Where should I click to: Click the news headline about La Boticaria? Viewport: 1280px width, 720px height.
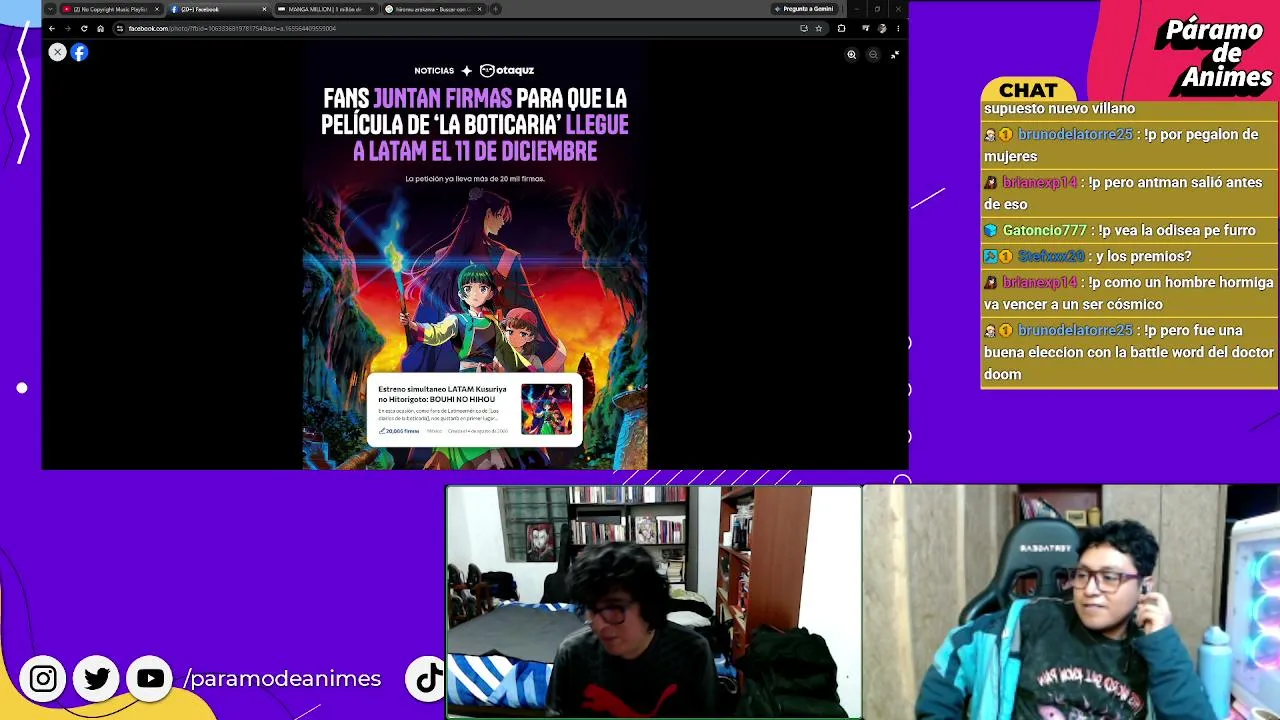[475, 125]
